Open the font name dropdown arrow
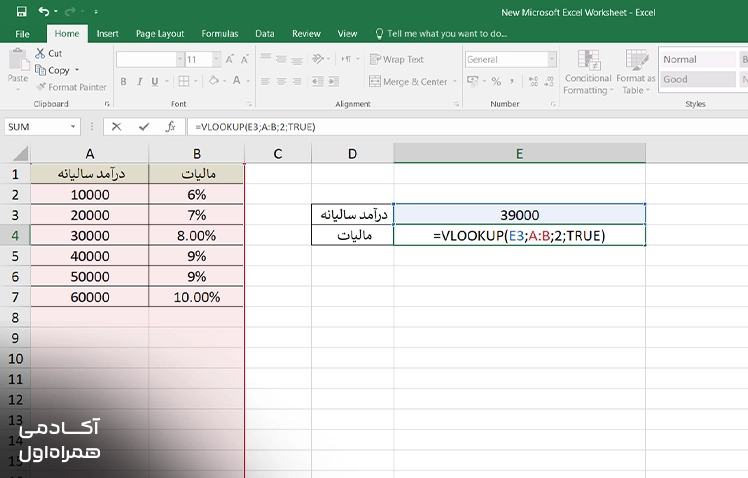The width and height of the screenshot is (748, 478). pyautogui.click(x=180, y=59)
